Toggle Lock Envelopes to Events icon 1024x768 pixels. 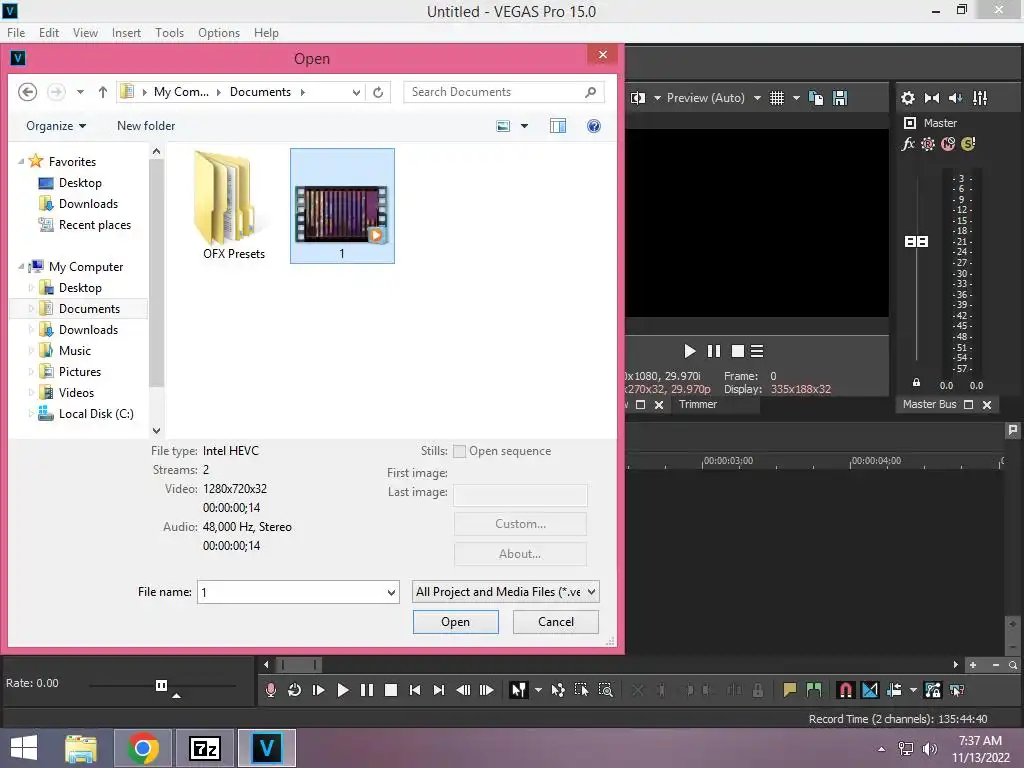click(933, 690)
